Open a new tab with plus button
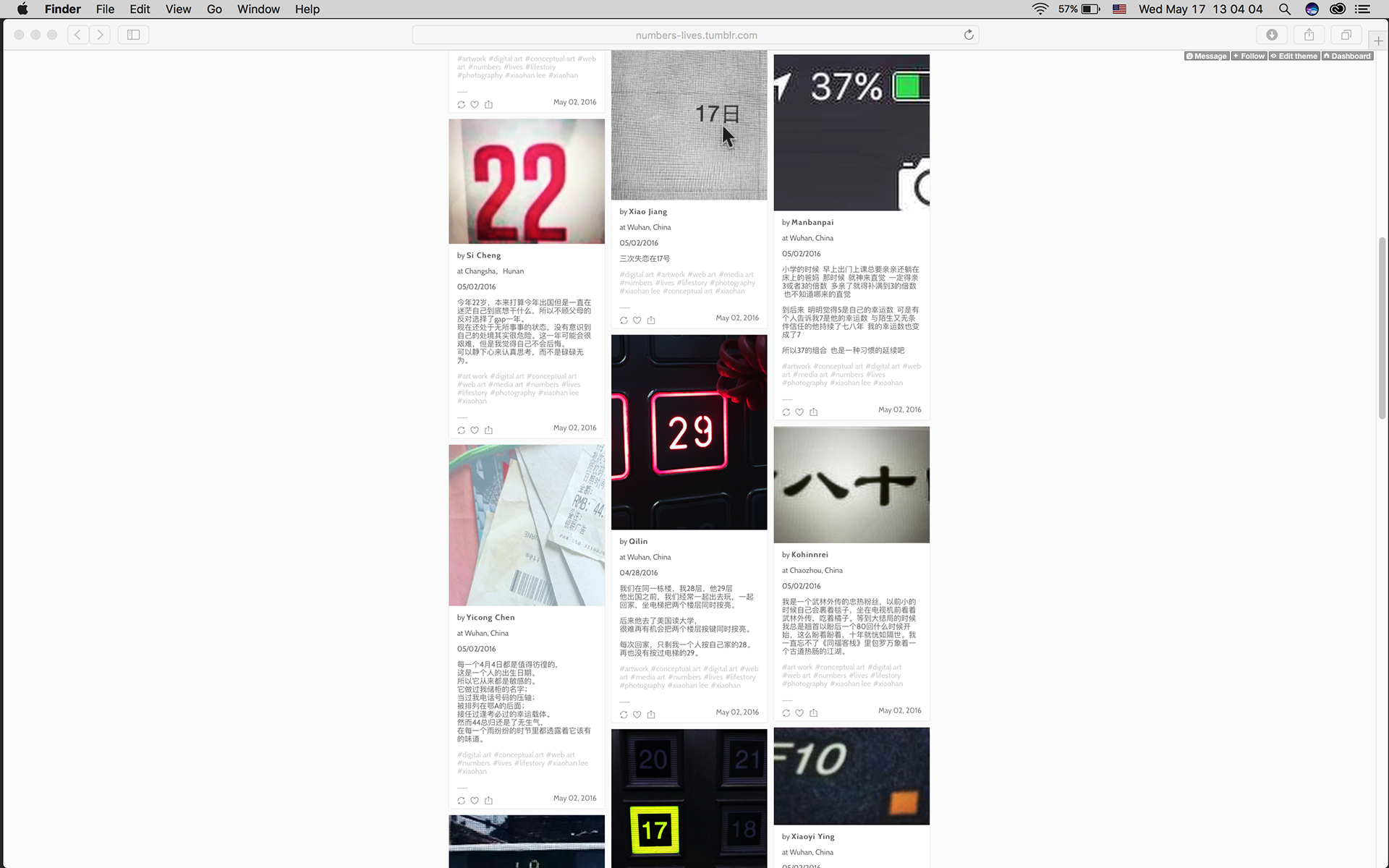 1378,41
